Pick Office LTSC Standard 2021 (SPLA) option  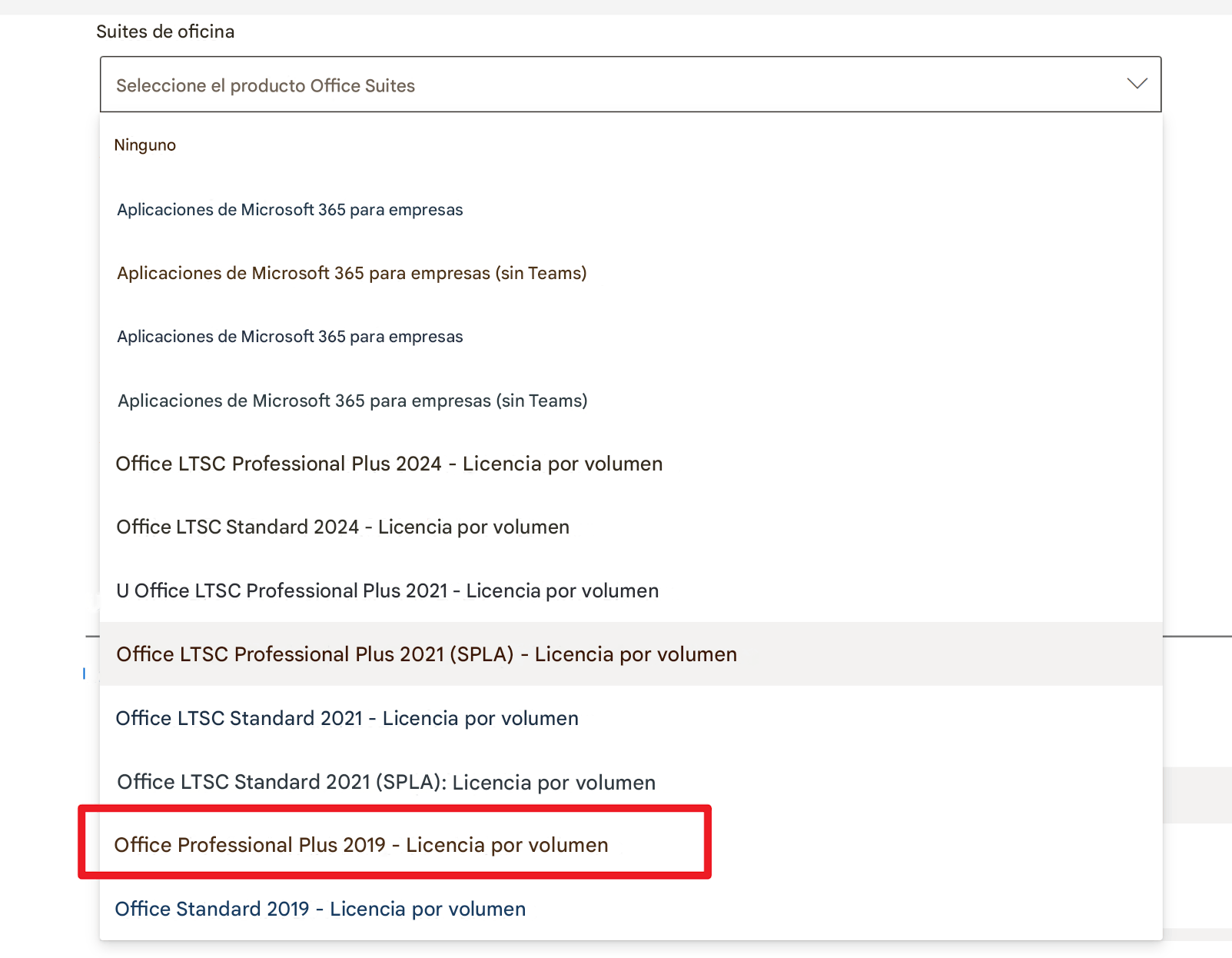click(x=630, y=782)
